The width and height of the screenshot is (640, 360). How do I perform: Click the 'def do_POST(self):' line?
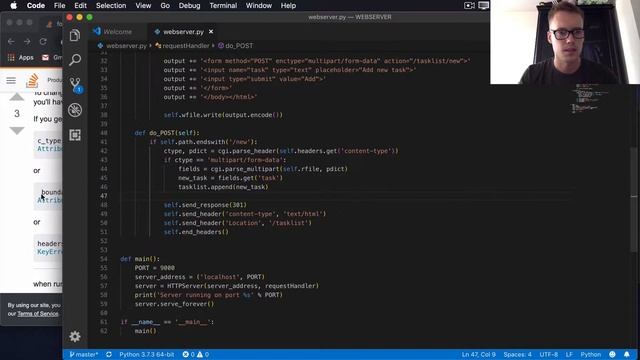coord(167,133)
